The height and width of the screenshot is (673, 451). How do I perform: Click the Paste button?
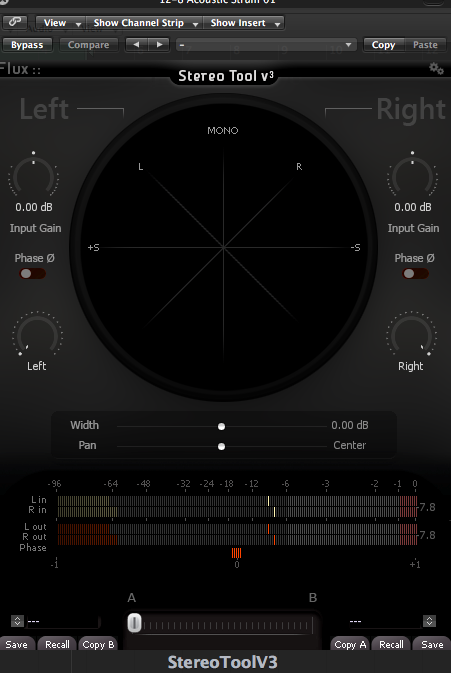[425, 45]
